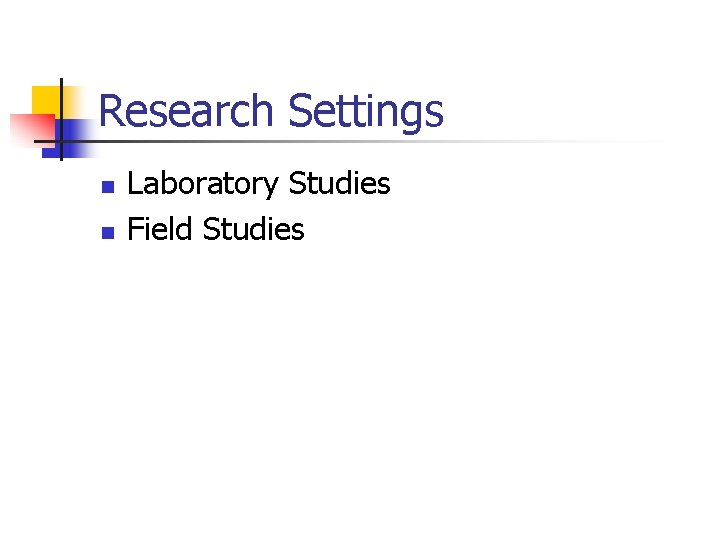
Task: Click the capital R in the title
Action: click(110, 110)
